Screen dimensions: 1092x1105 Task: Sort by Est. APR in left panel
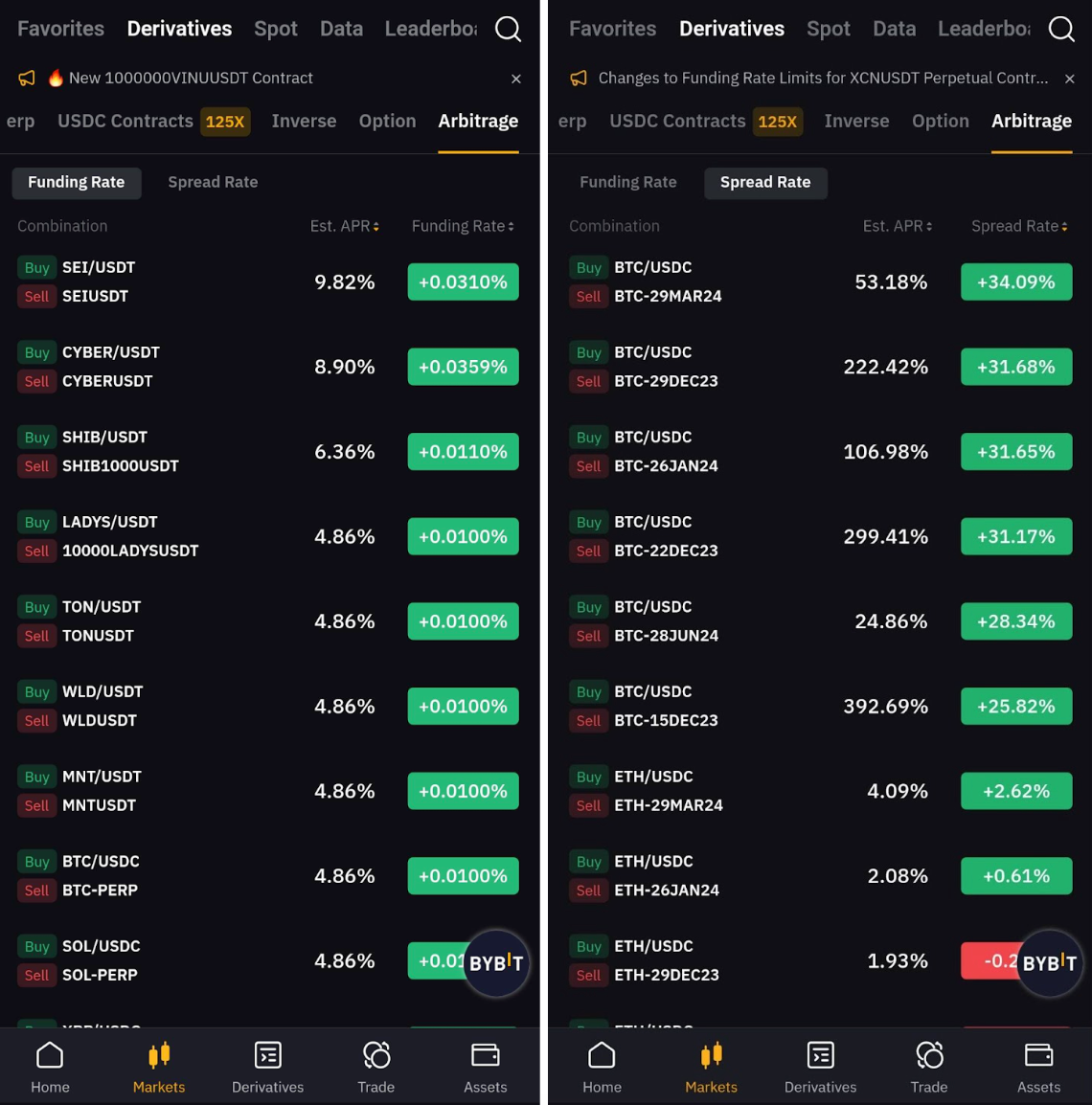pyautogui.click(x=345, y=226)
